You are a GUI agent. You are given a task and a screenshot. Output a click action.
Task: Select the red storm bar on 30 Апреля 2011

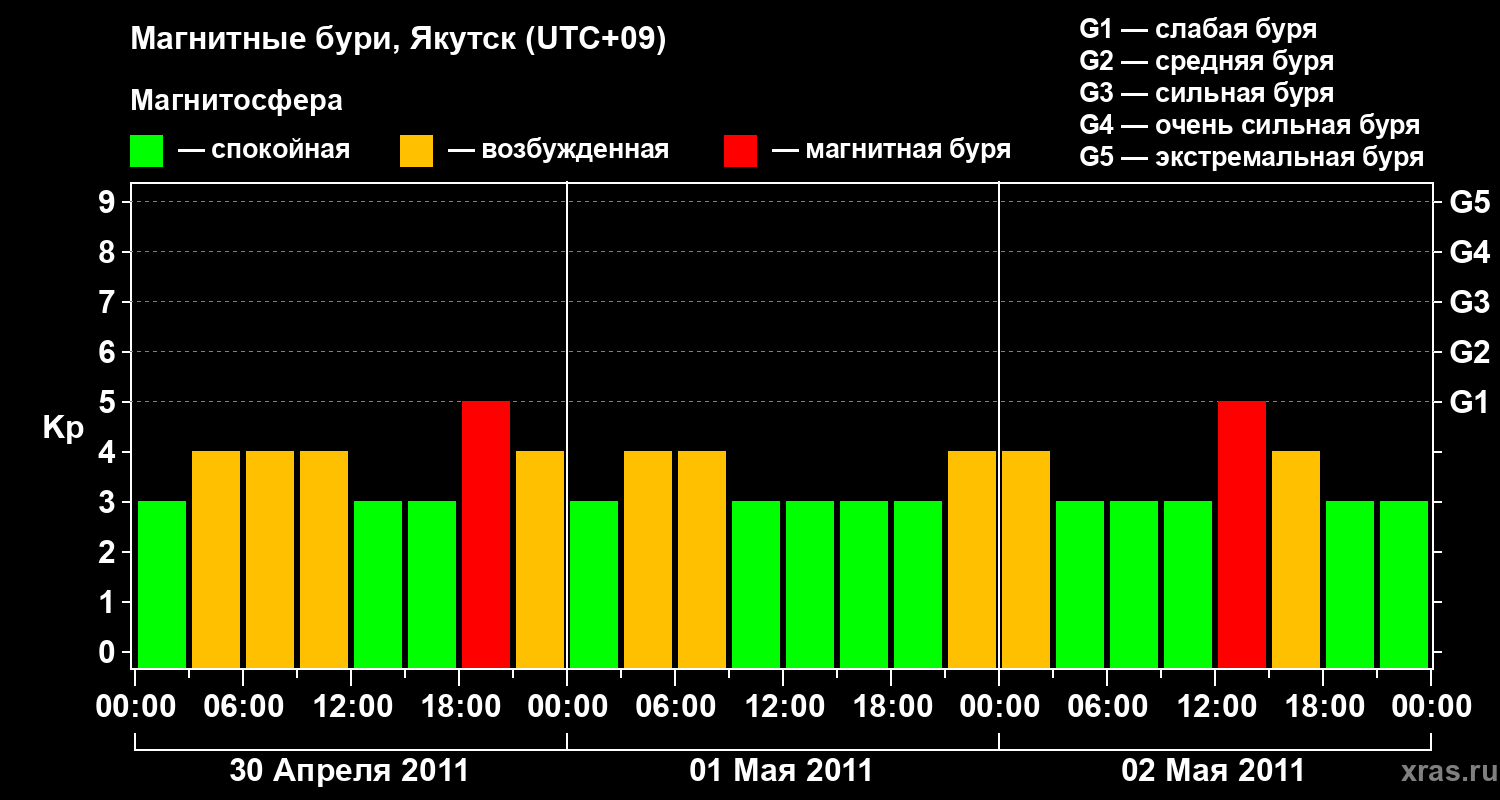point(486,534)
